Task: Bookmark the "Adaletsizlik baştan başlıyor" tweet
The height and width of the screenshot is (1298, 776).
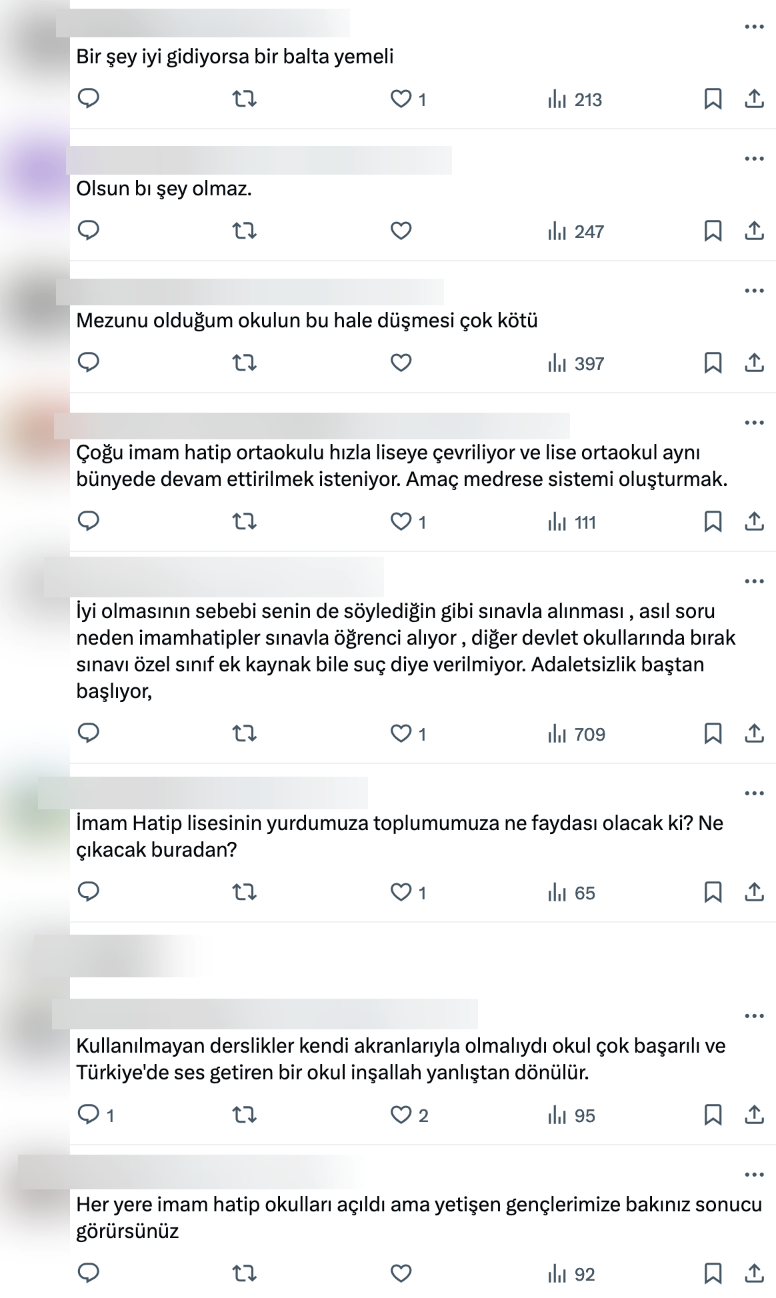Action: point(713,735)
